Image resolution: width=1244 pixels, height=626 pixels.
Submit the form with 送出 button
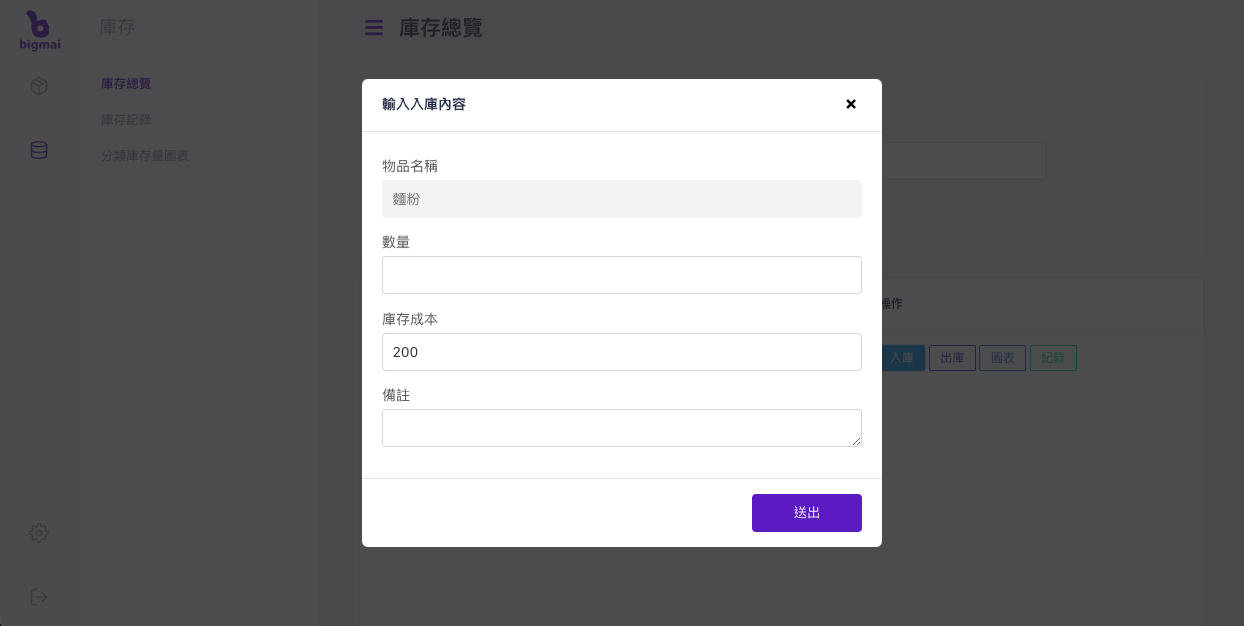[807, 513]
